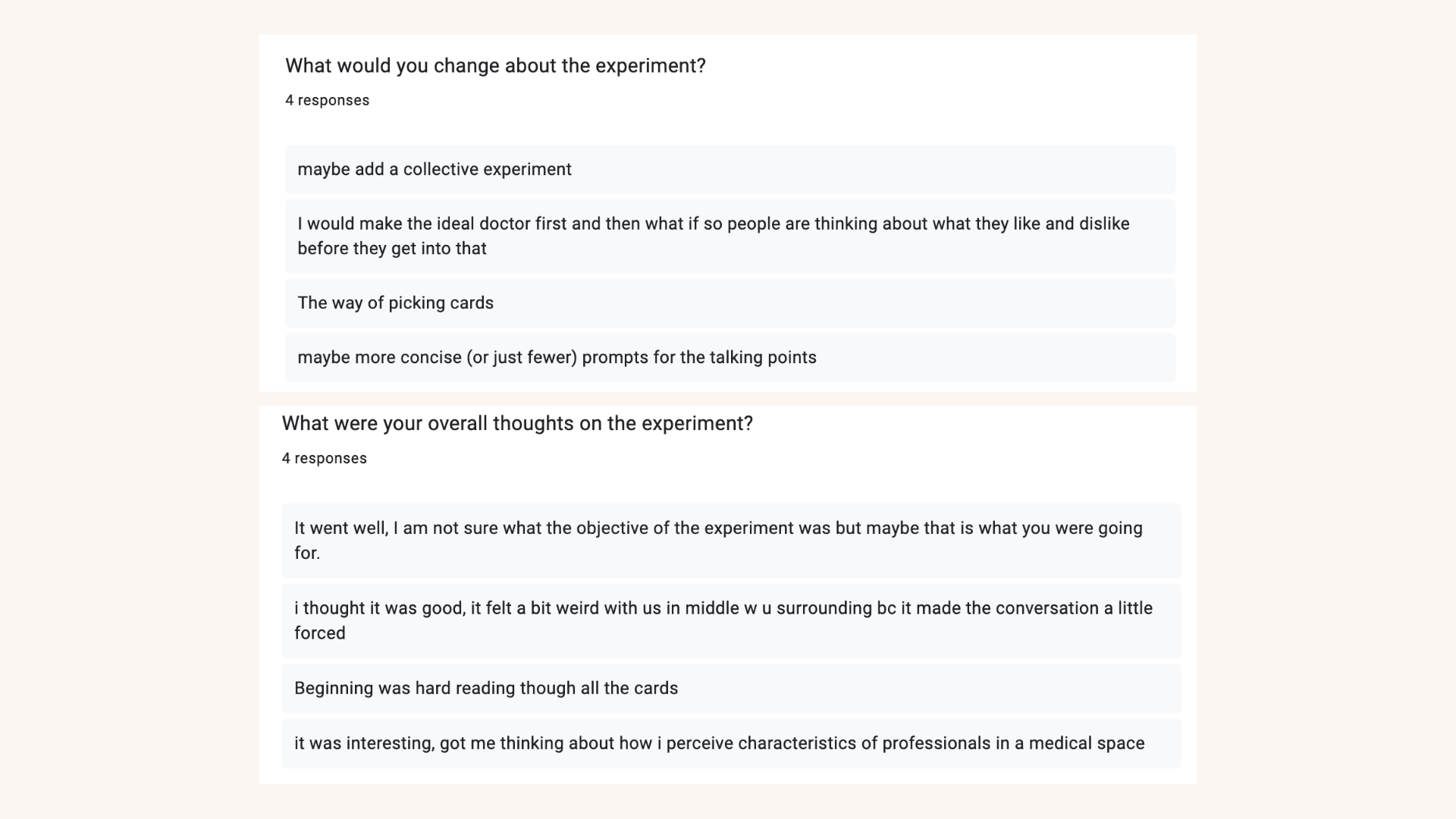1456x819 pixels.
Task: Click the second question's '4 responses' count
Action: 324,458
